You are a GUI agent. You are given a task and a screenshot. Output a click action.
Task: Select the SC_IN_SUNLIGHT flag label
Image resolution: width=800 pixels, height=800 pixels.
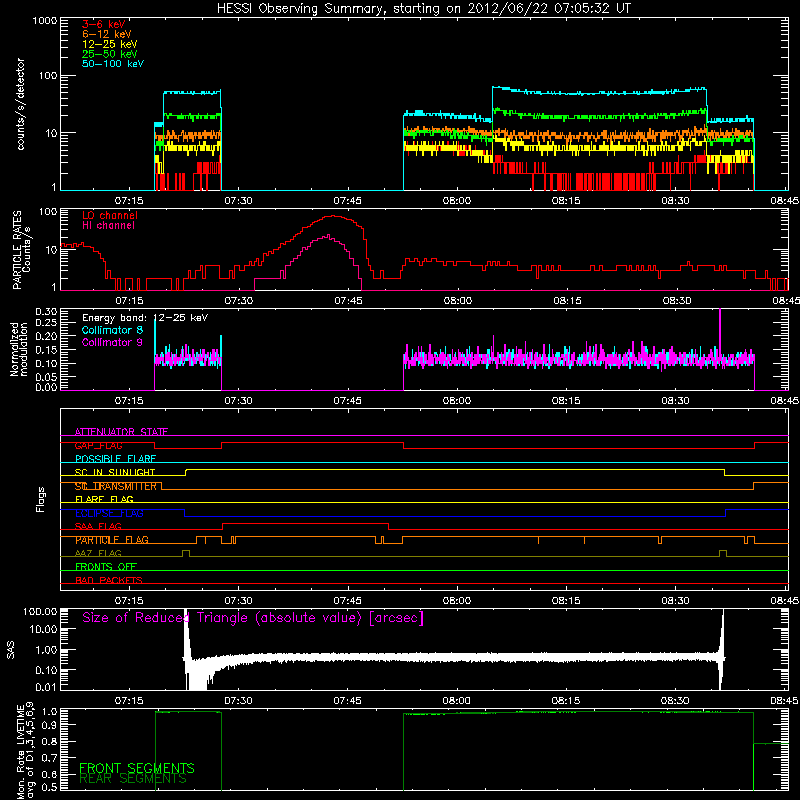point(115,472)
